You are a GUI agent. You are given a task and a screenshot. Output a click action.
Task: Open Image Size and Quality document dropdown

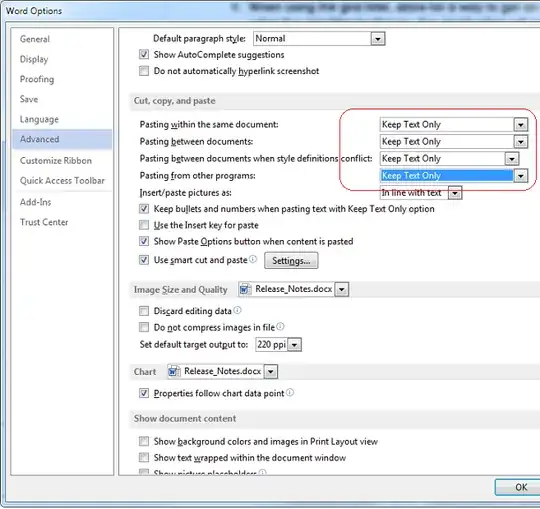tap(342, 289)
